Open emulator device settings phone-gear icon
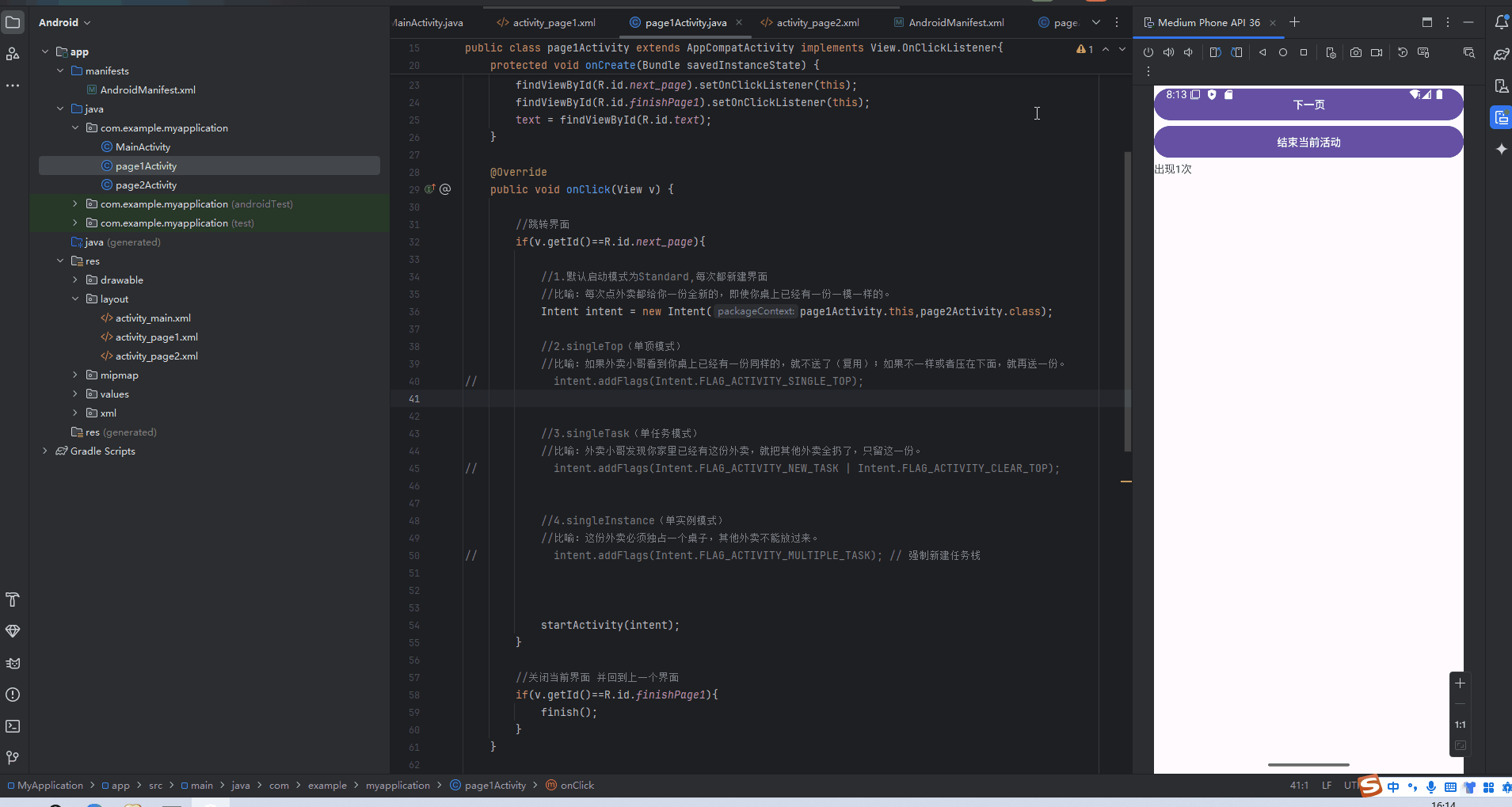The image size is (1512, 807). click(1331, 52)
